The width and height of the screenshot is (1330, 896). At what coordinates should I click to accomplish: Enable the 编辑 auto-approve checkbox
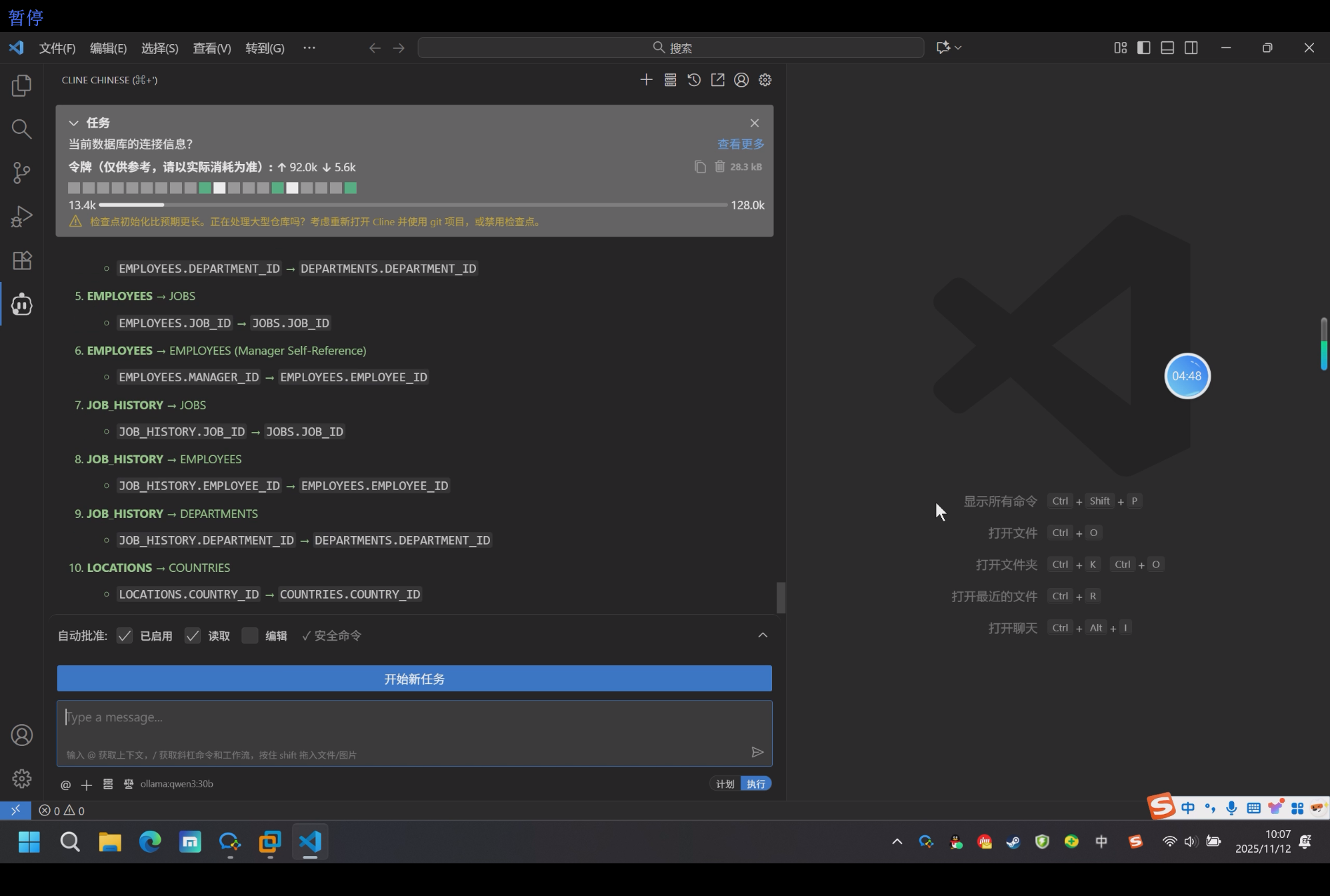coord(250,636)
